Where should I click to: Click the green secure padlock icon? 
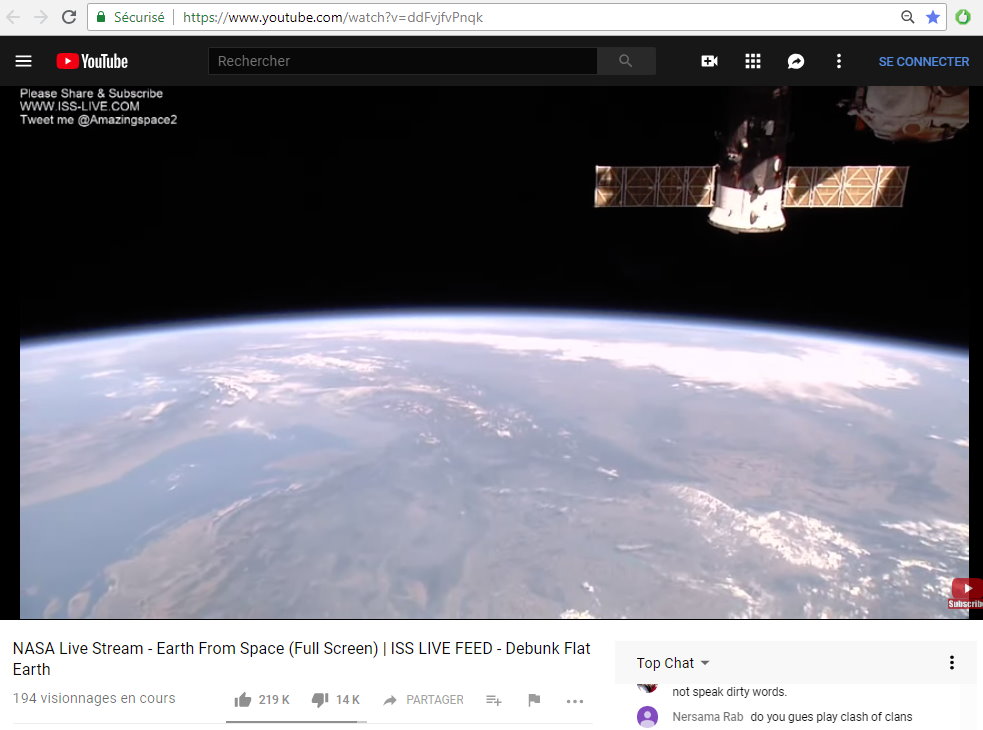pos(100,17)
